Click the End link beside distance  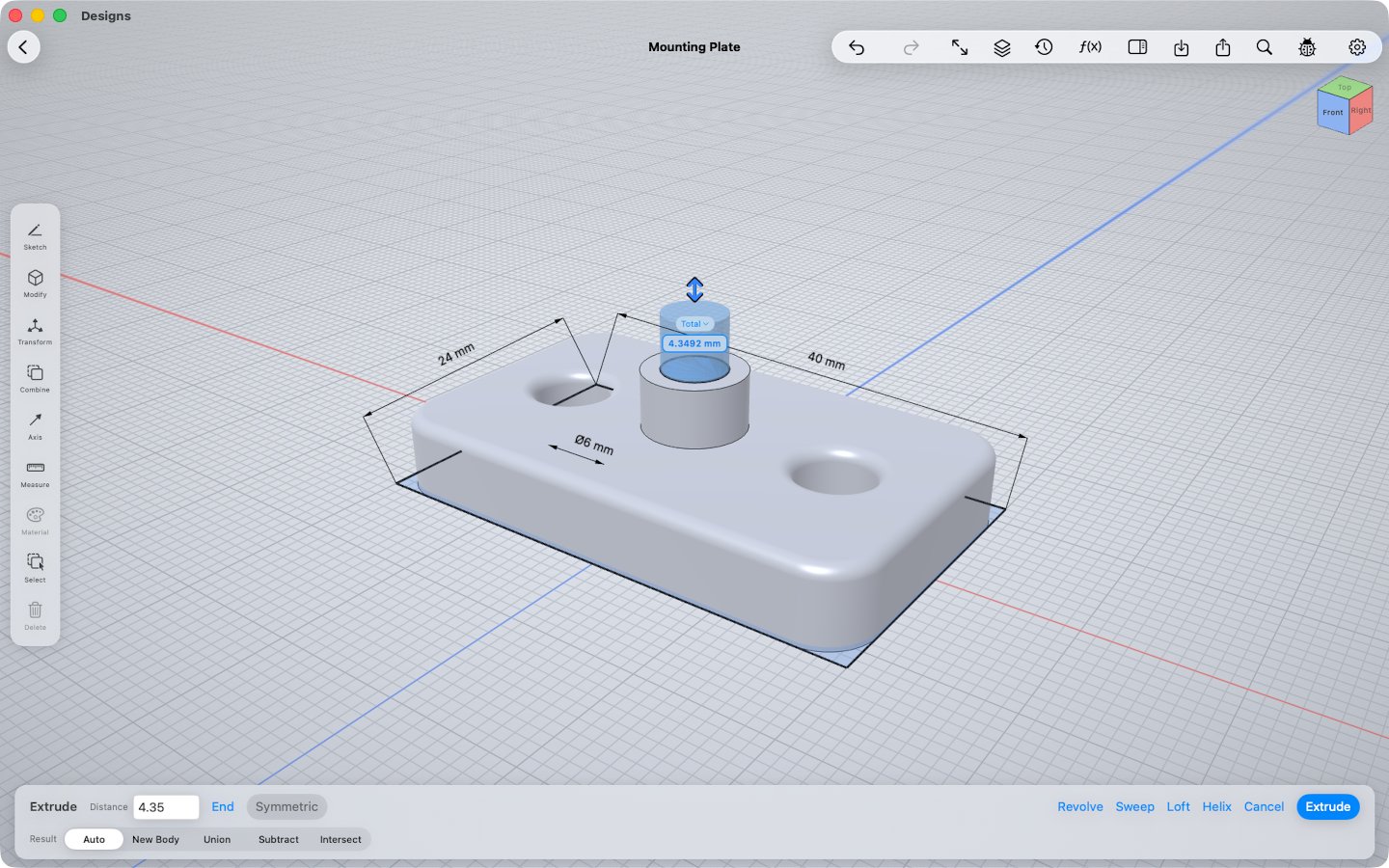click(x=223, y=807)
